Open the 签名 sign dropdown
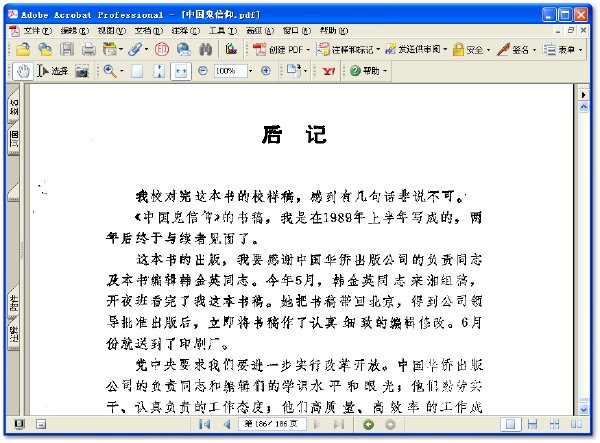Screen dimensions: 600x443 (516, 49)
